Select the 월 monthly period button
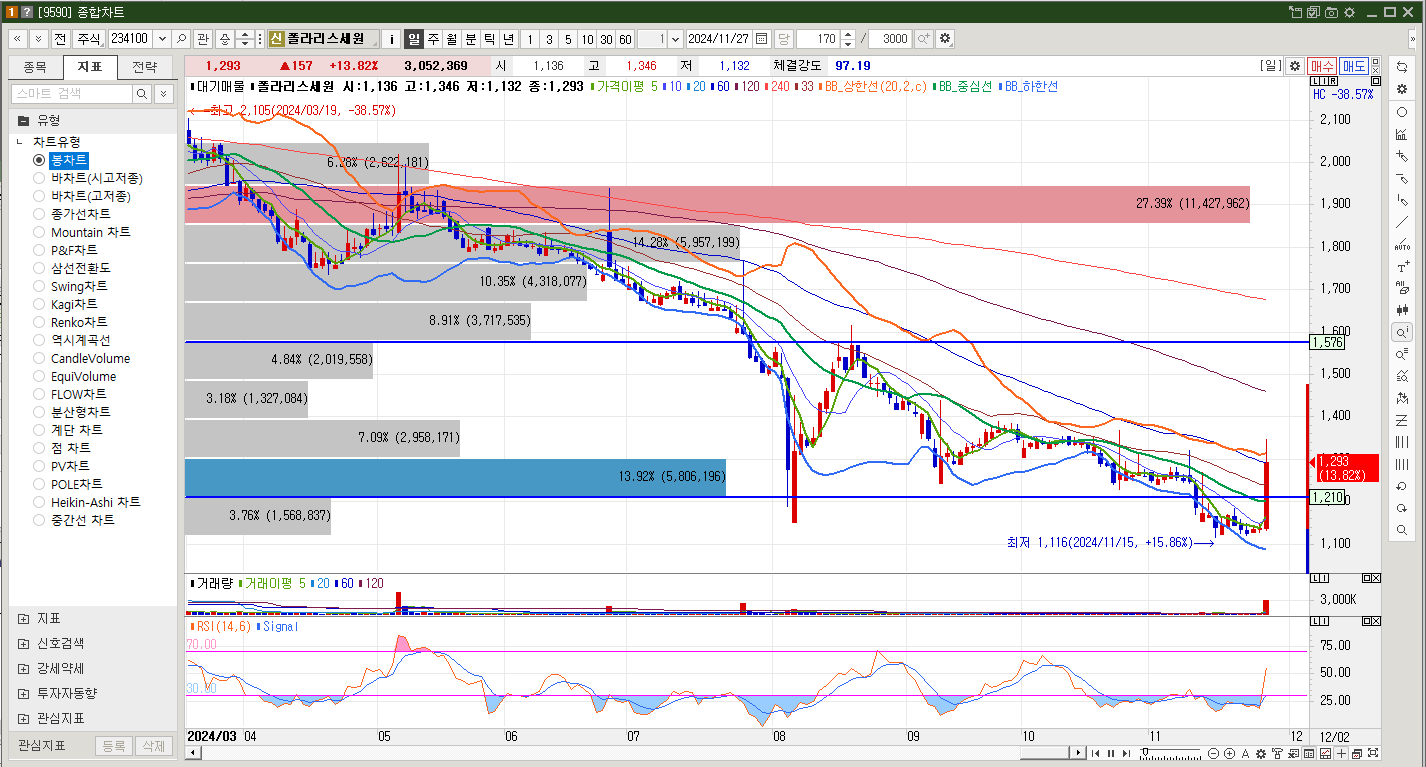 coord(451,39)
